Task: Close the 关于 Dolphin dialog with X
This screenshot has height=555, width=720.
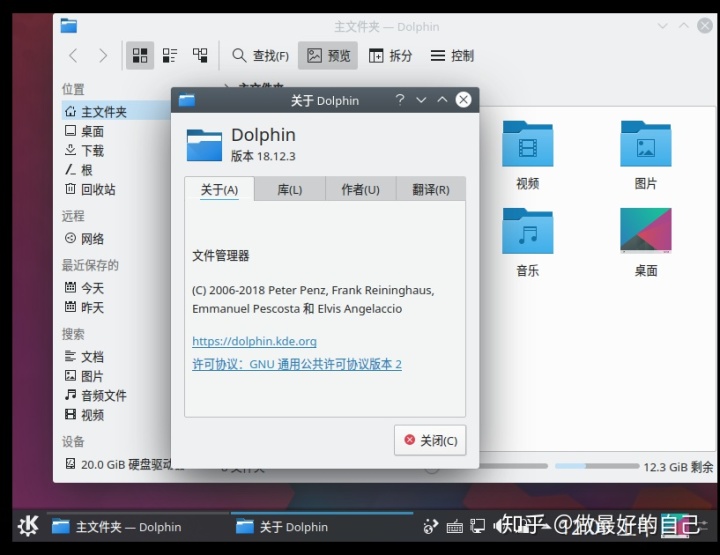Action: [463, 100]
